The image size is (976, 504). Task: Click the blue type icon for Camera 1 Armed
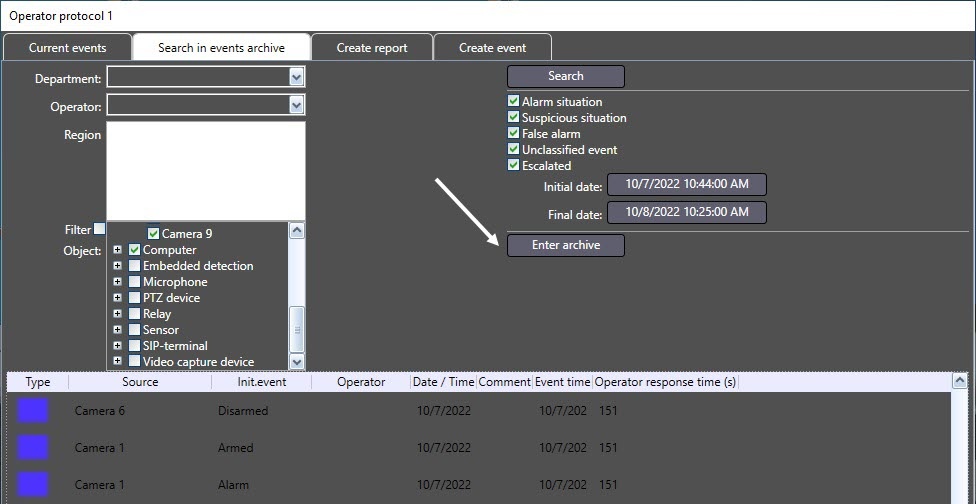[x=33, y=447]
